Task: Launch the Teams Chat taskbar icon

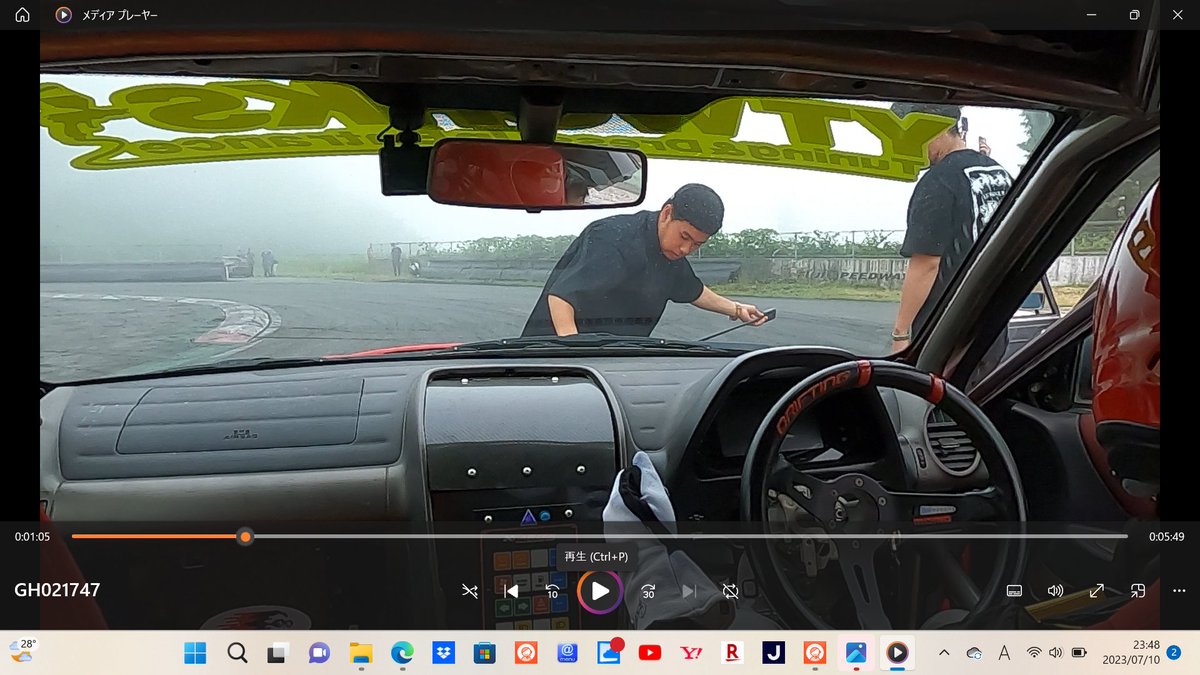Action: point(319,653)
